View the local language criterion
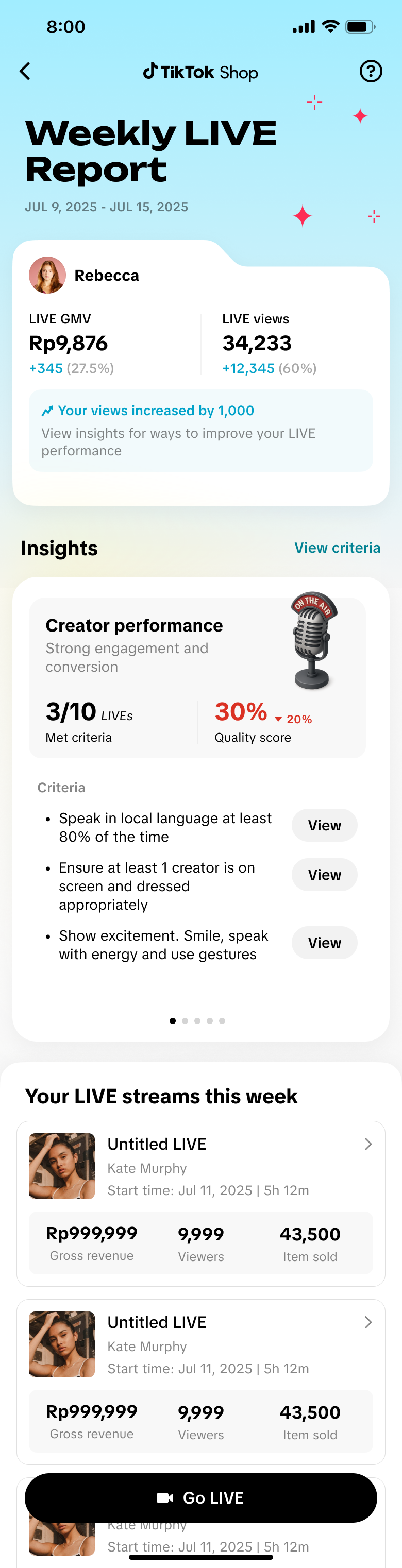 [x=324, y=825]
